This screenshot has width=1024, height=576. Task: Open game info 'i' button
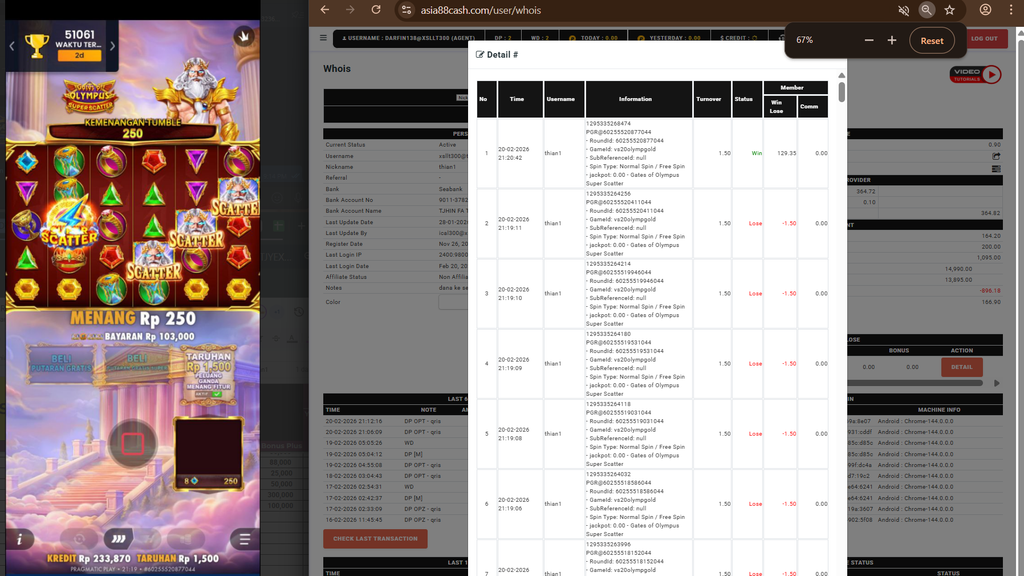coord(20,539)
